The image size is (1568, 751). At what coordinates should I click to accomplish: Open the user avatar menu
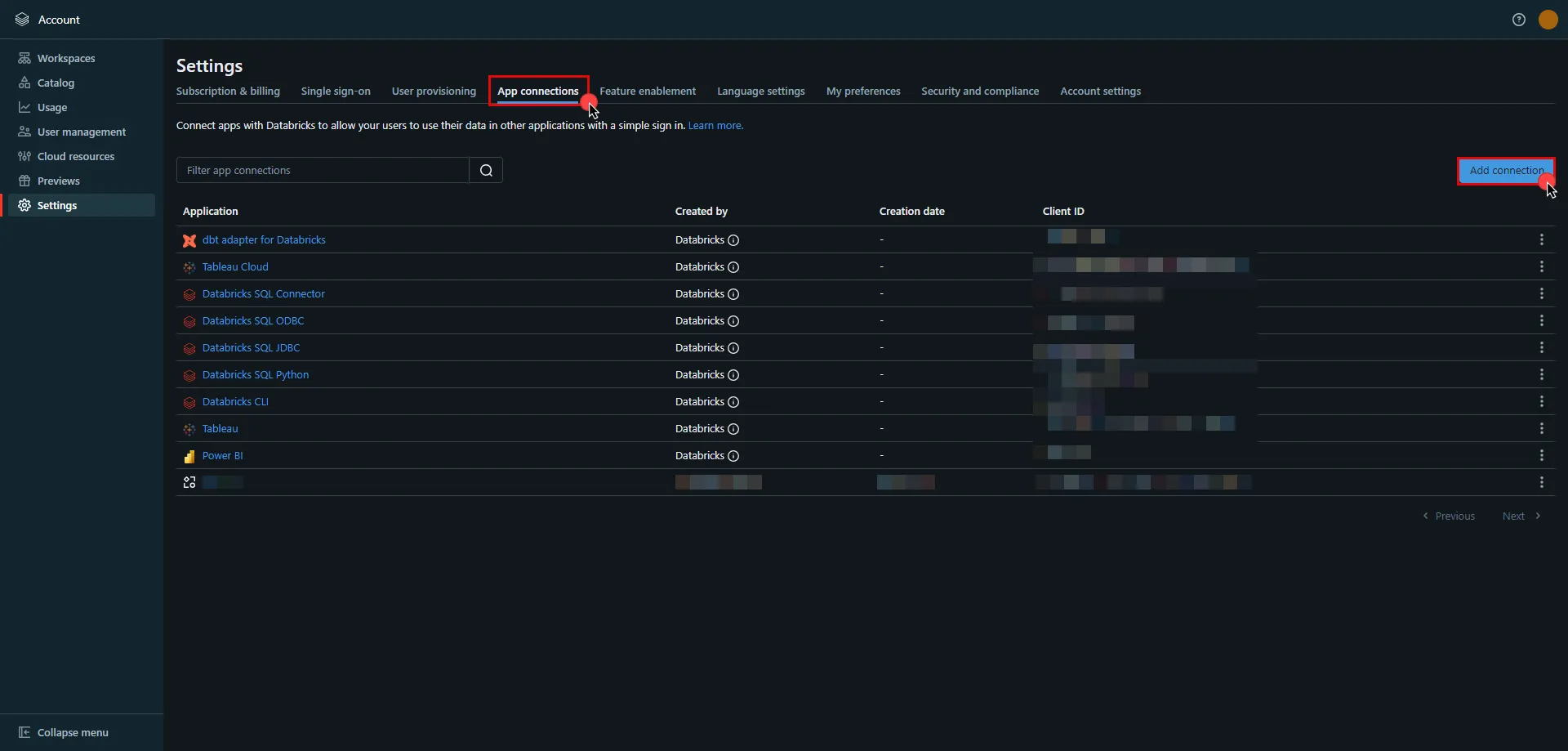point(1548,19)
